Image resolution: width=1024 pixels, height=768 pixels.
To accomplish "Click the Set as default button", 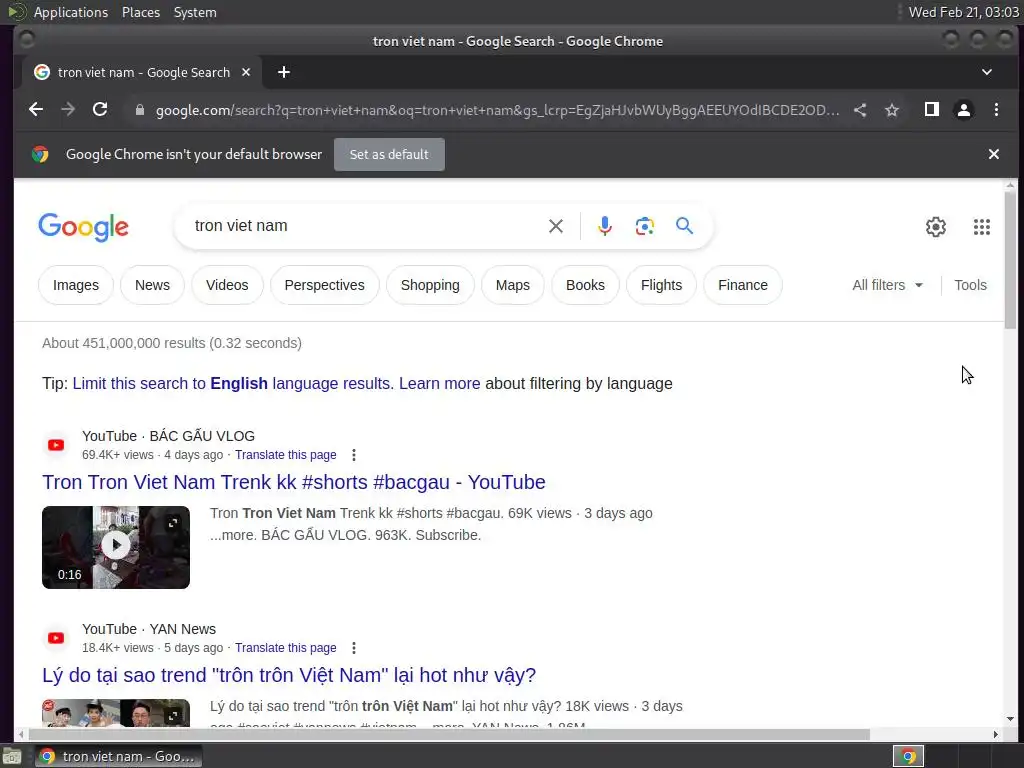I will (389, 154).
